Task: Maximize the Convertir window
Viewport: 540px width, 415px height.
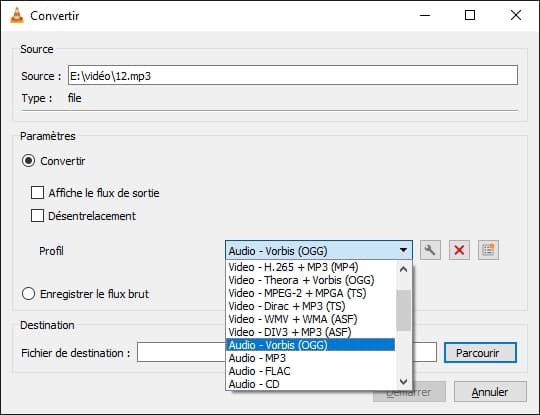Action: pos(470,15)
